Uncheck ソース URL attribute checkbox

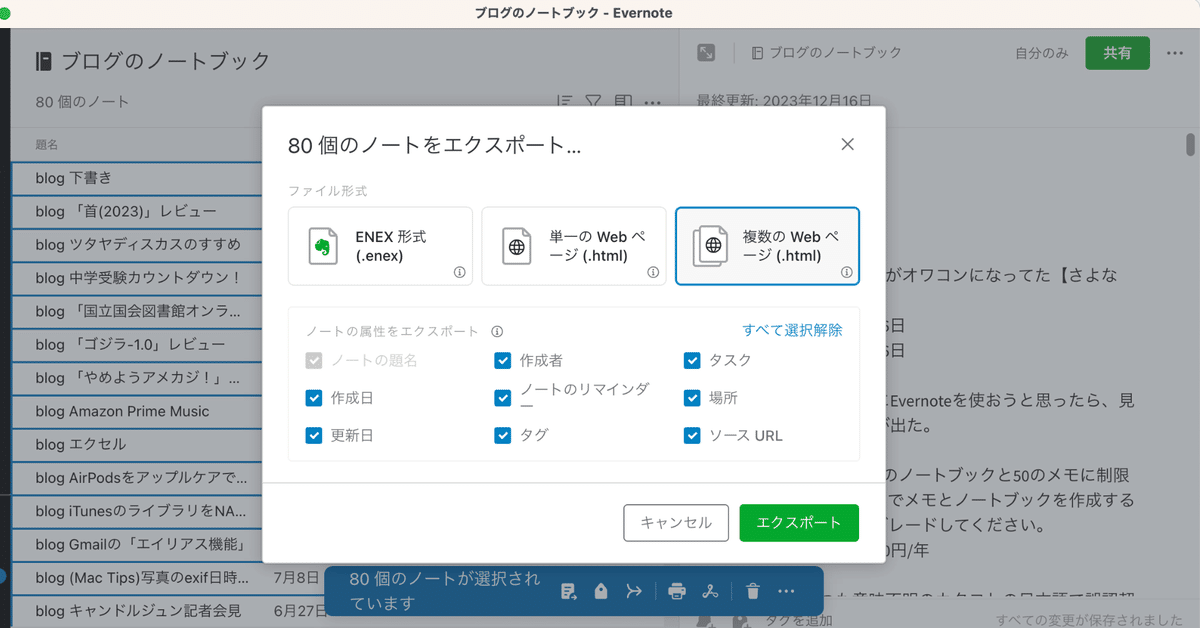click(692, 436)
